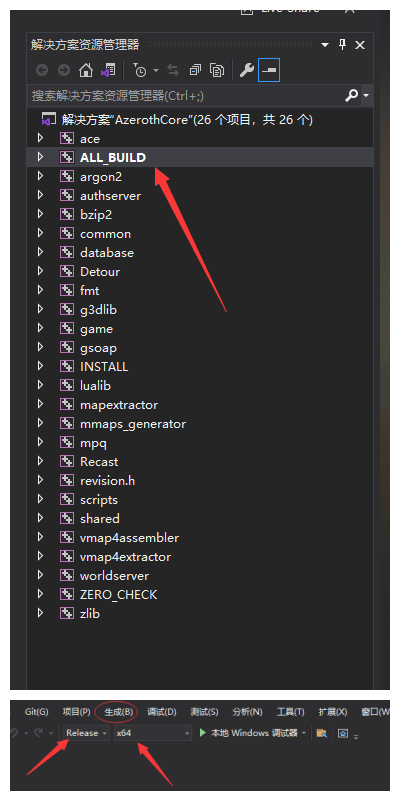Viewport: 400px width, 801px height.
Task: Expand the worldserver project node
Action: pyautogui.click(x=40, y=576)
